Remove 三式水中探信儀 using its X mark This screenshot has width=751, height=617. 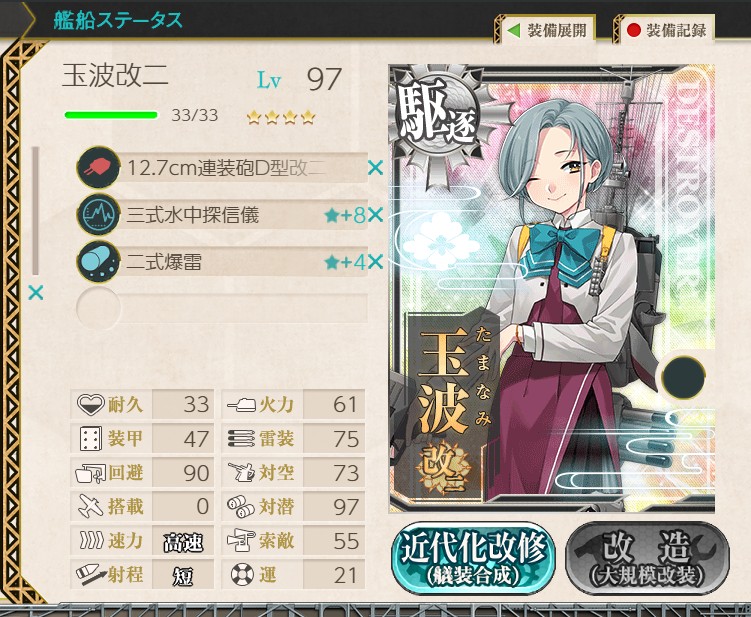376,215
